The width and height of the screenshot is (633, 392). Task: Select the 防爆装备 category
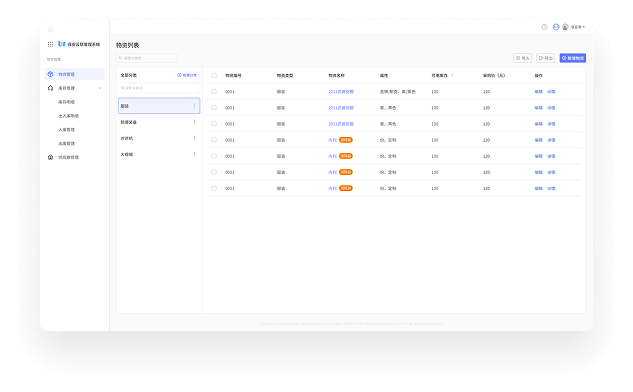tap(159, 122)
